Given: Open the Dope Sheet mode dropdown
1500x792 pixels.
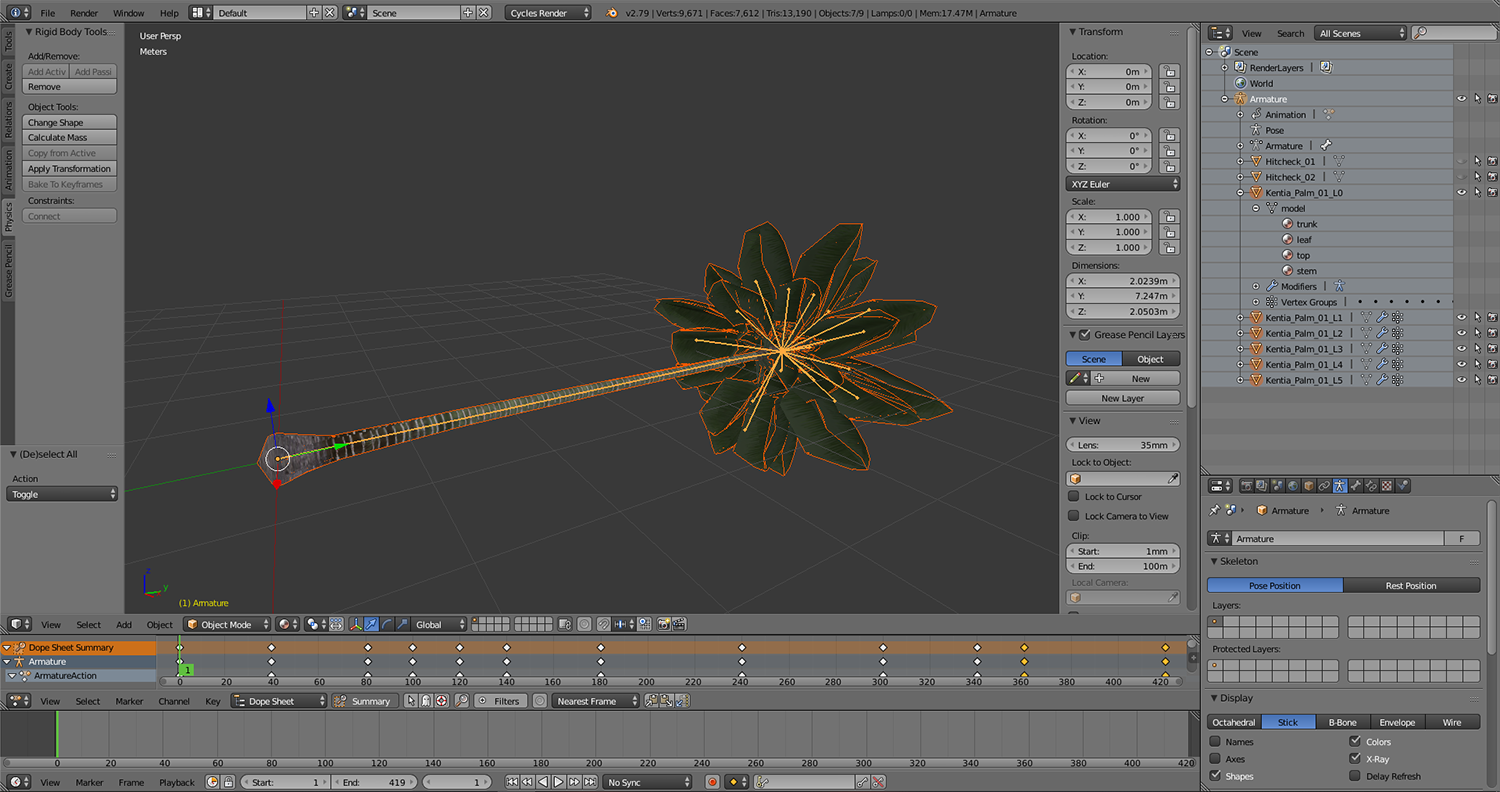Looking at the screenshot, I should click(279, 701).
